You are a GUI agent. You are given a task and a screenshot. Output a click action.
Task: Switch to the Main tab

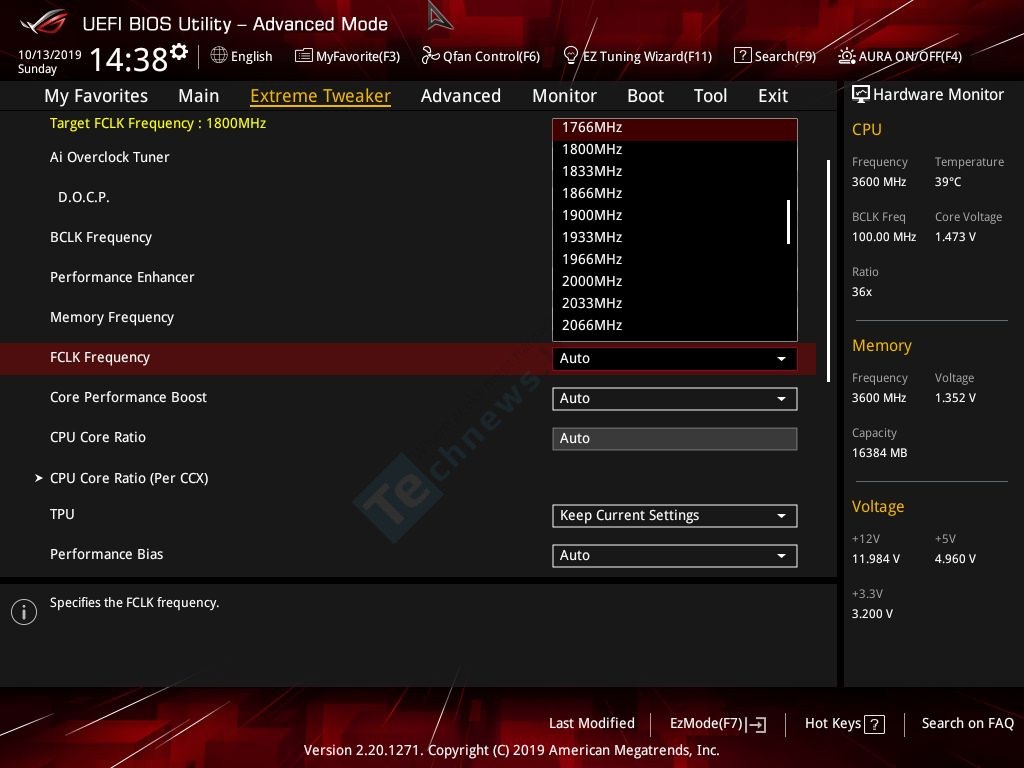(x=199, y=96)
